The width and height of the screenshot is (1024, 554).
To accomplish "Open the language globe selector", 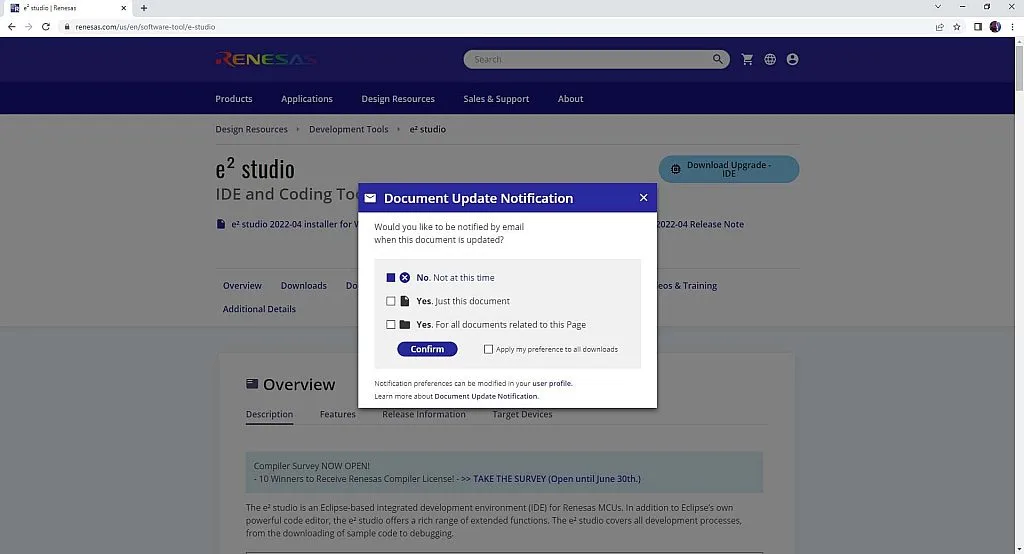I will (770, 59).
